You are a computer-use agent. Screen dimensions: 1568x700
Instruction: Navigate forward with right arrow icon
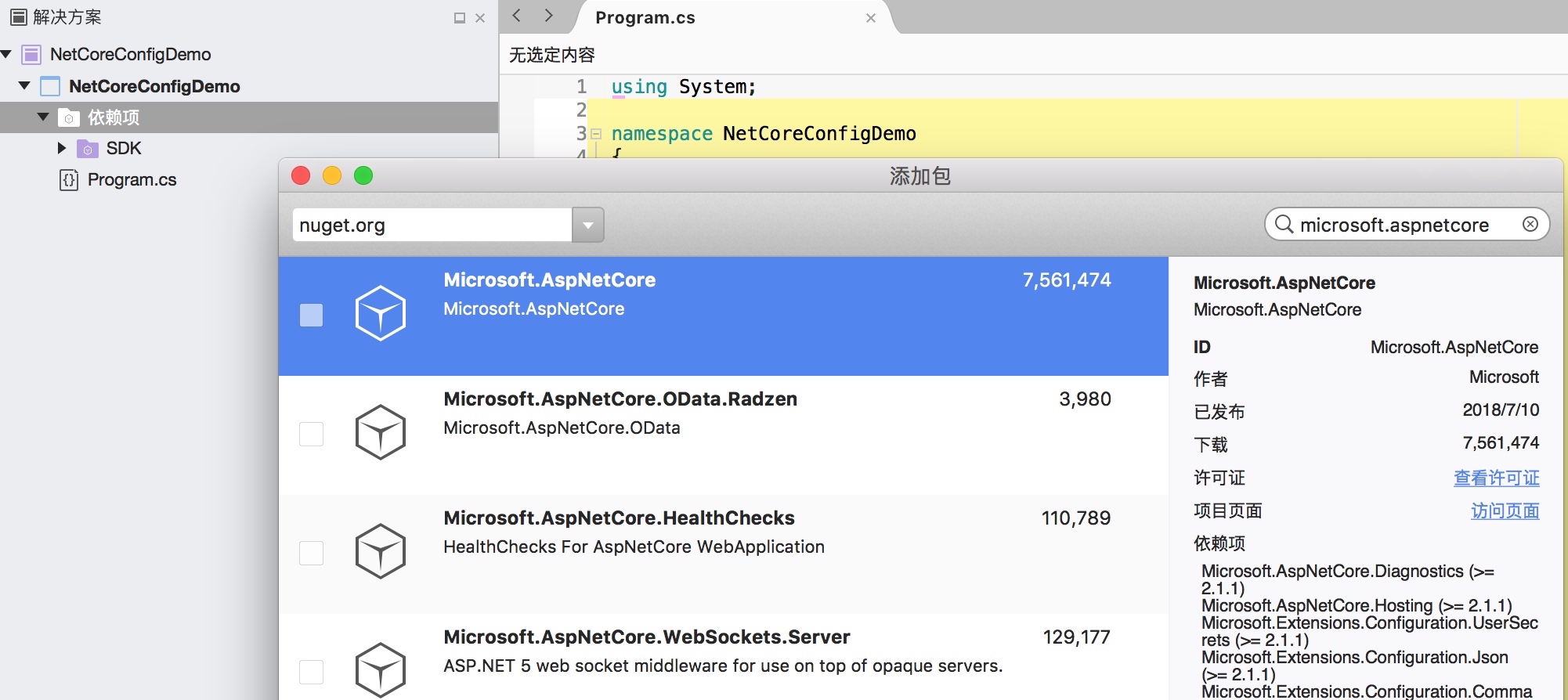point(548,16)
